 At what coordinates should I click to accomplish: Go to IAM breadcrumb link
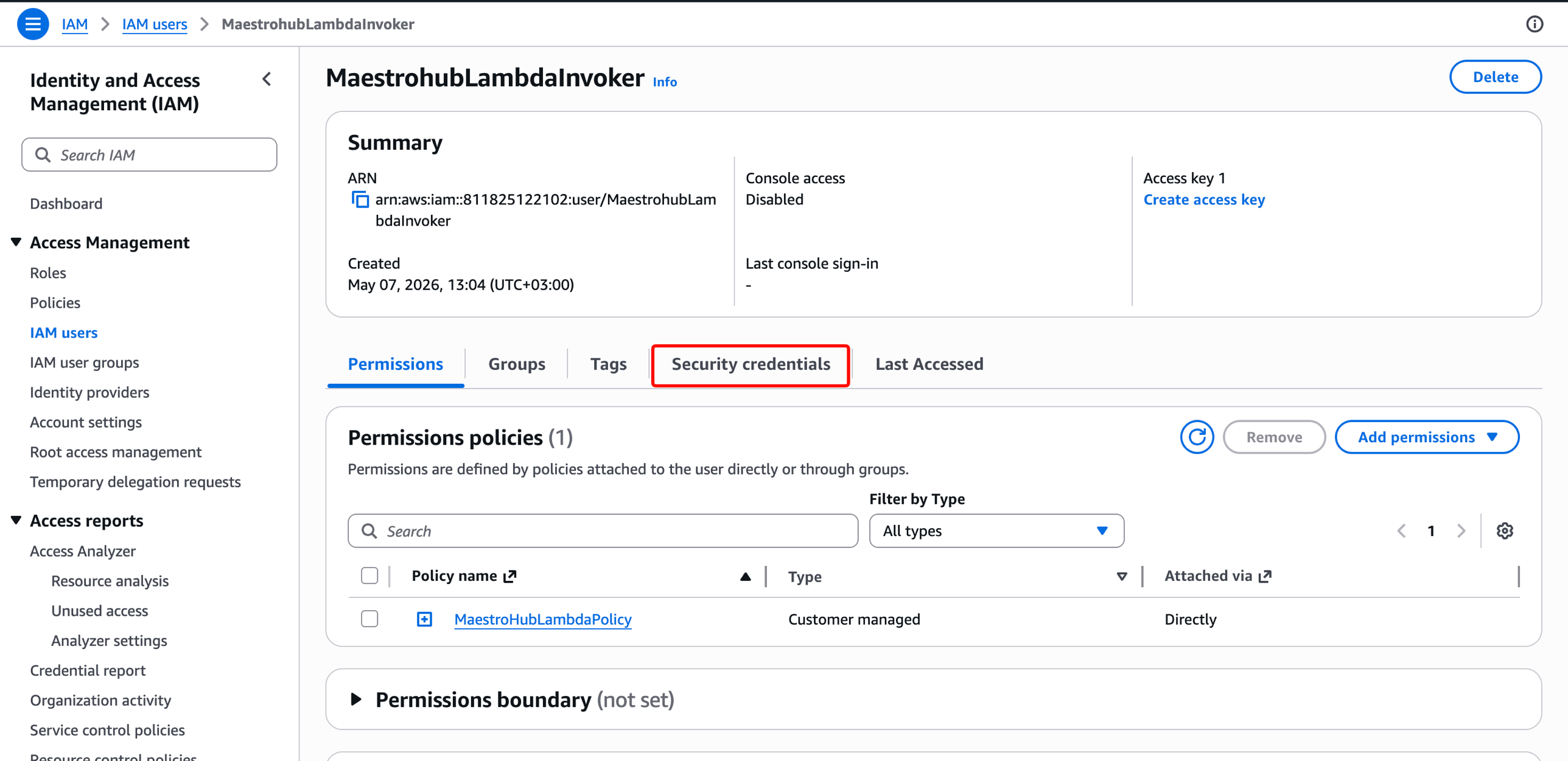click(74, 24)
